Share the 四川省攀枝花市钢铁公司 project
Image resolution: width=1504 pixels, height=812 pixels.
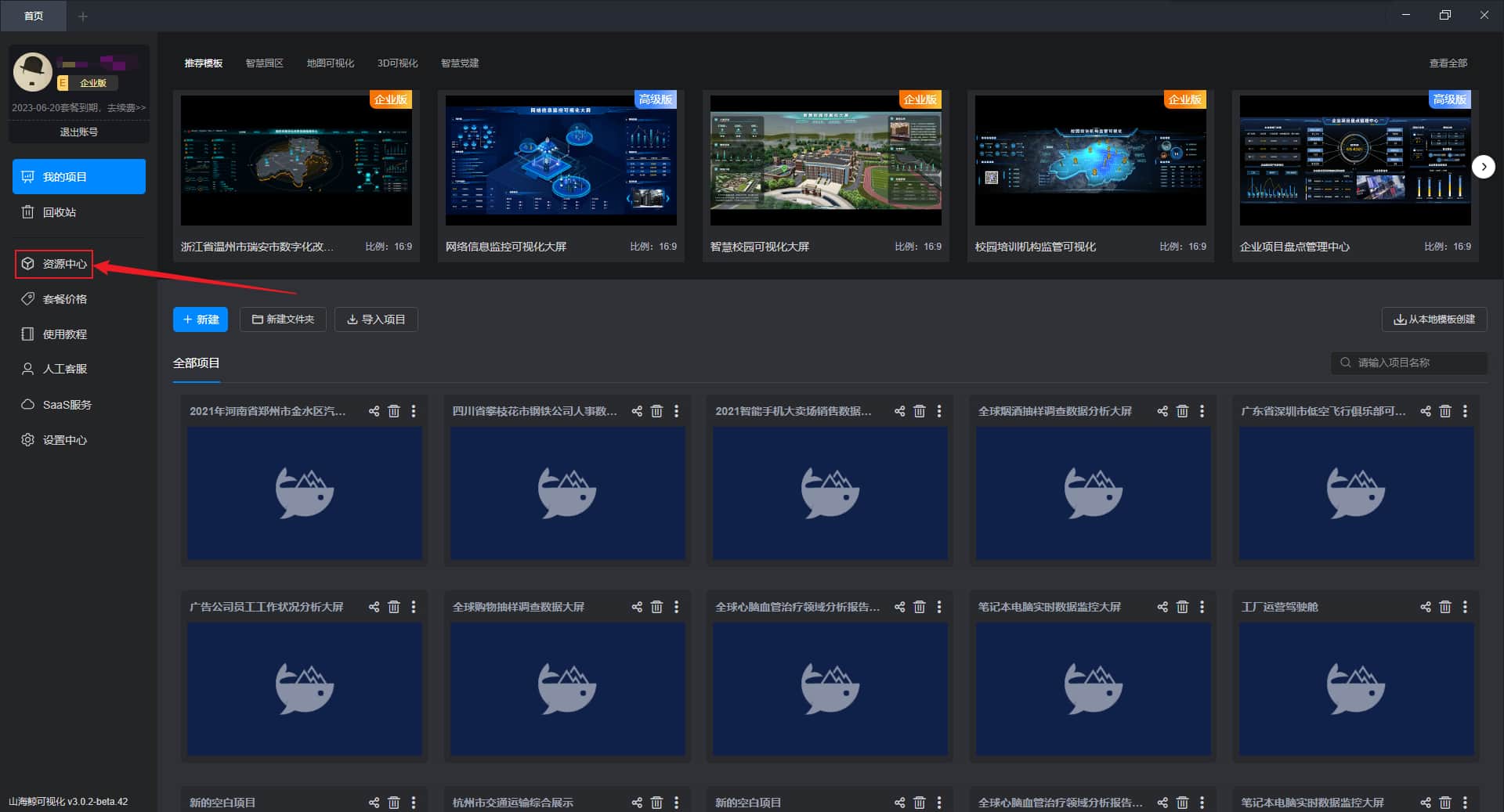pyautogui.click(x=637, y=411)
